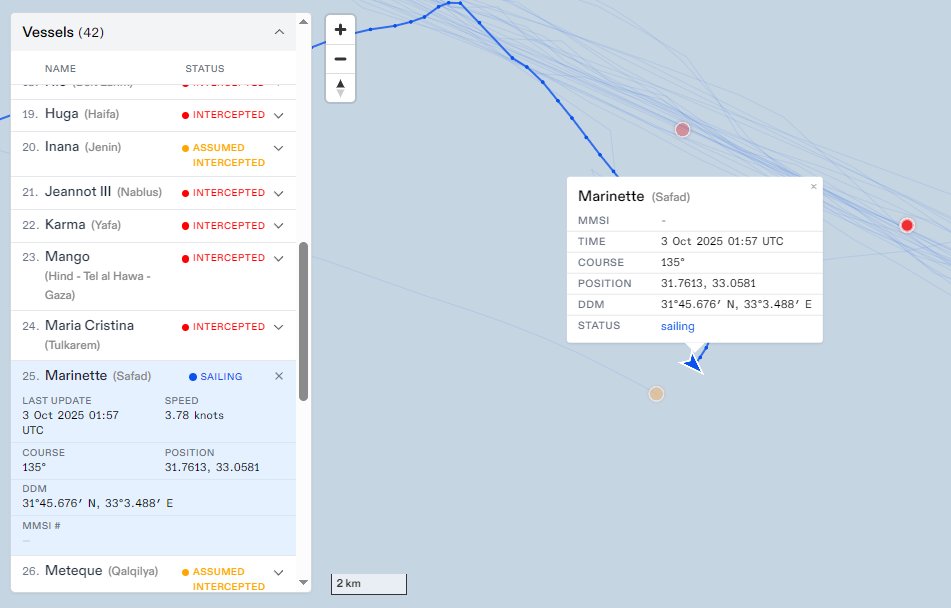Screen dimensions: 951x608
Task: Click the vessel list scrollbar thumb
Action: (x=303, y=320)
